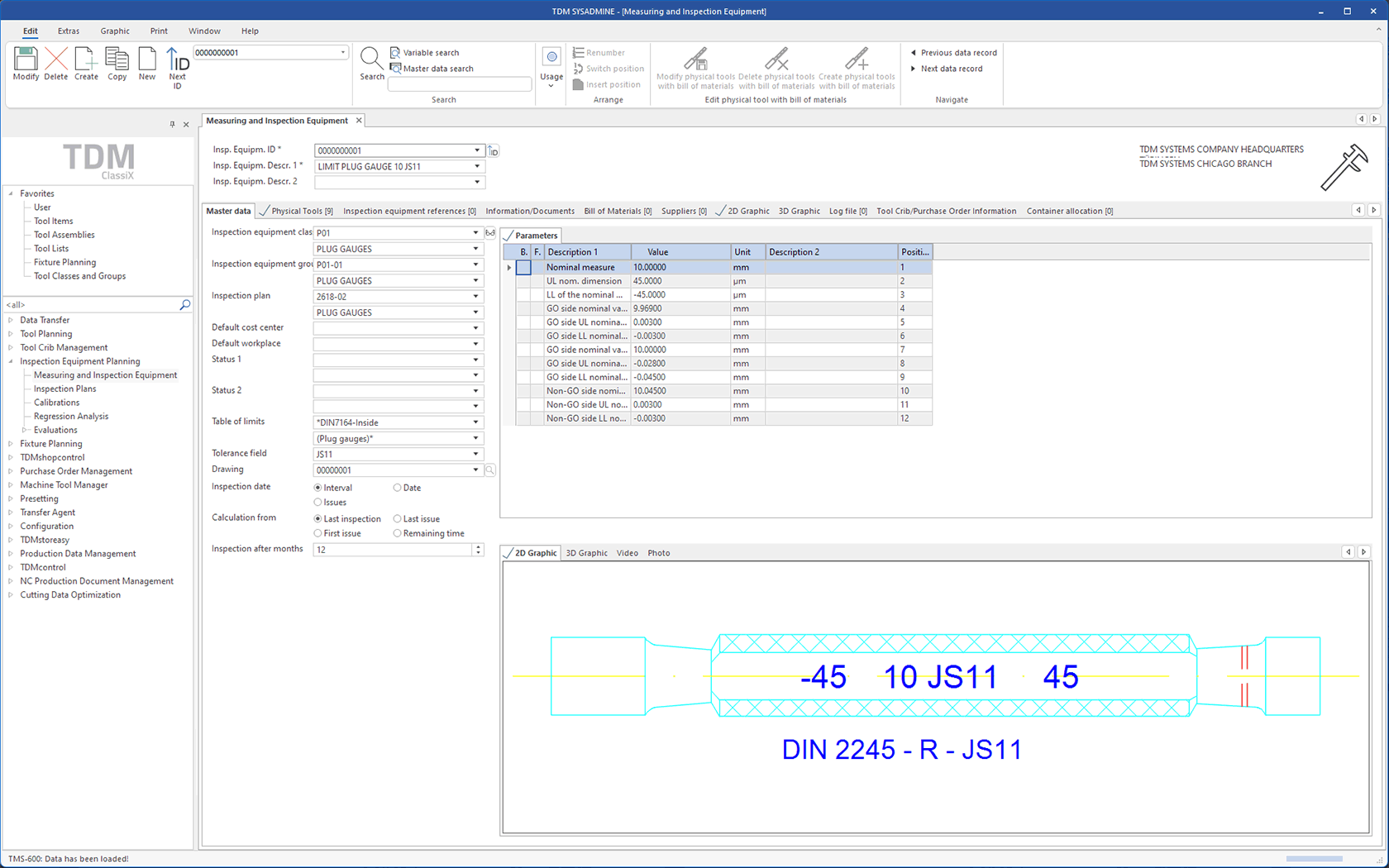The image size is (1389, 868).
Task: Open the Inspection plan 2618-02 dropdown
Action: [x=476, y=296]
